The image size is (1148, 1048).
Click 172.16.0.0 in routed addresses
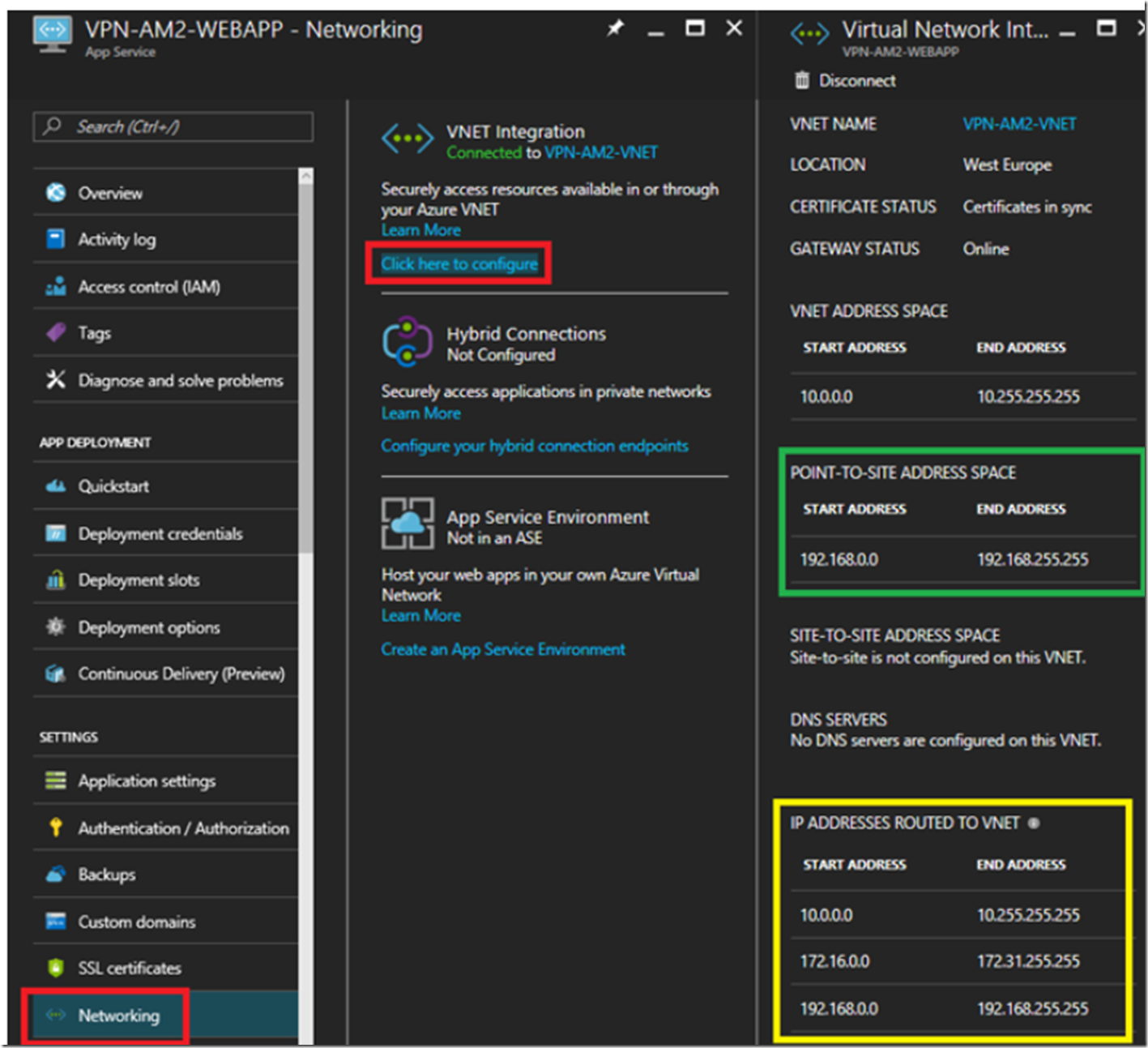[x=834, y=961]
